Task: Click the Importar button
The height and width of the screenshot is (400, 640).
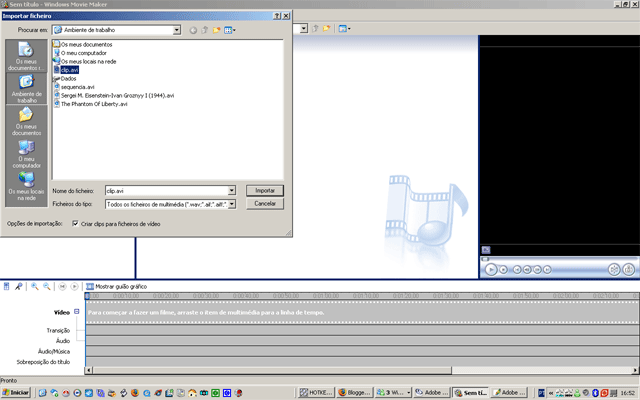Action: click(264, 191)
